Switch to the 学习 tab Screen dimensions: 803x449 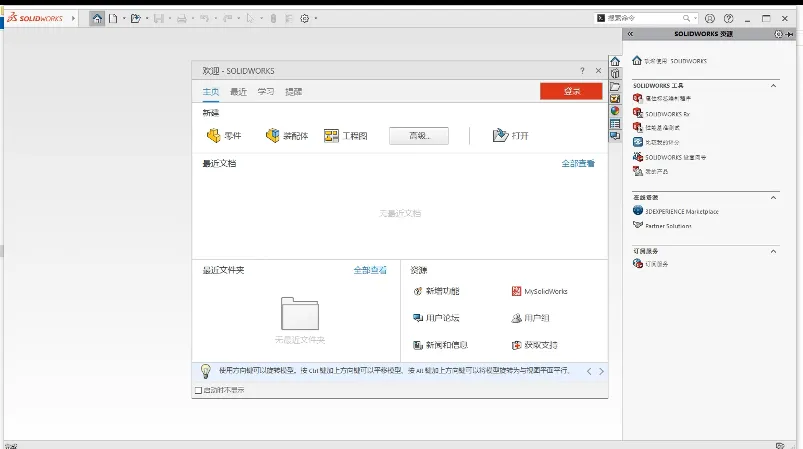[x=266, y=92]
